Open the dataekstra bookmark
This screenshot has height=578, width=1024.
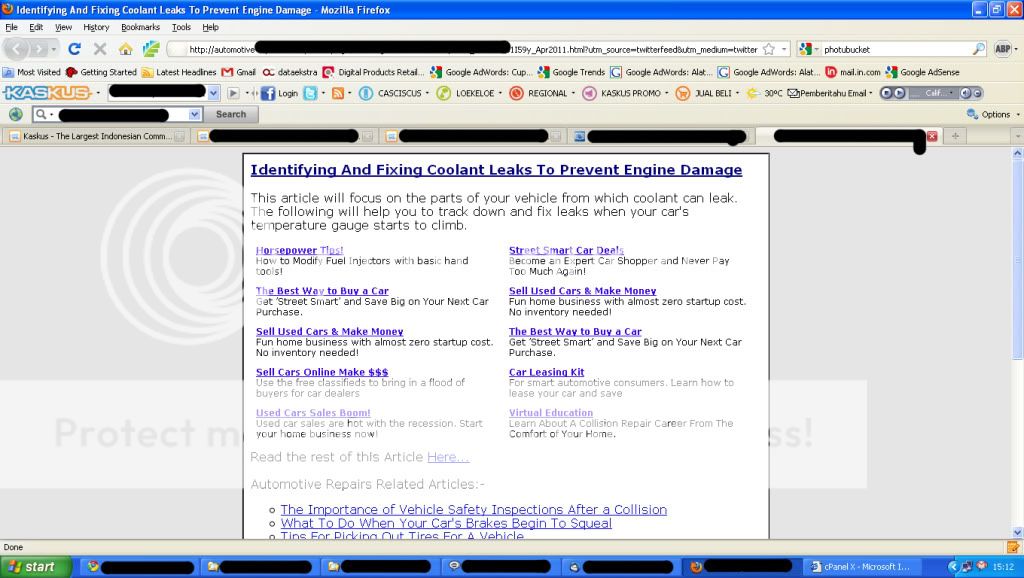[x=290, y=72]
